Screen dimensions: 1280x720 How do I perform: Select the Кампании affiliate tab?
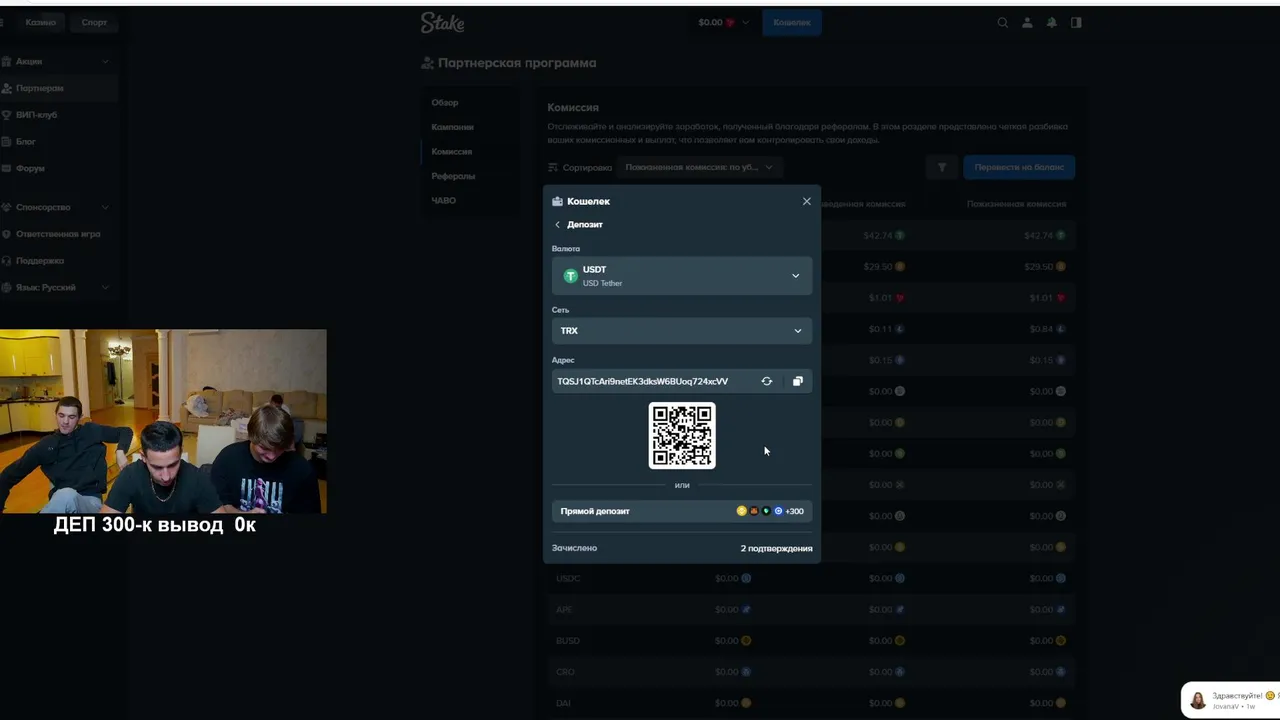pos(453,127)
